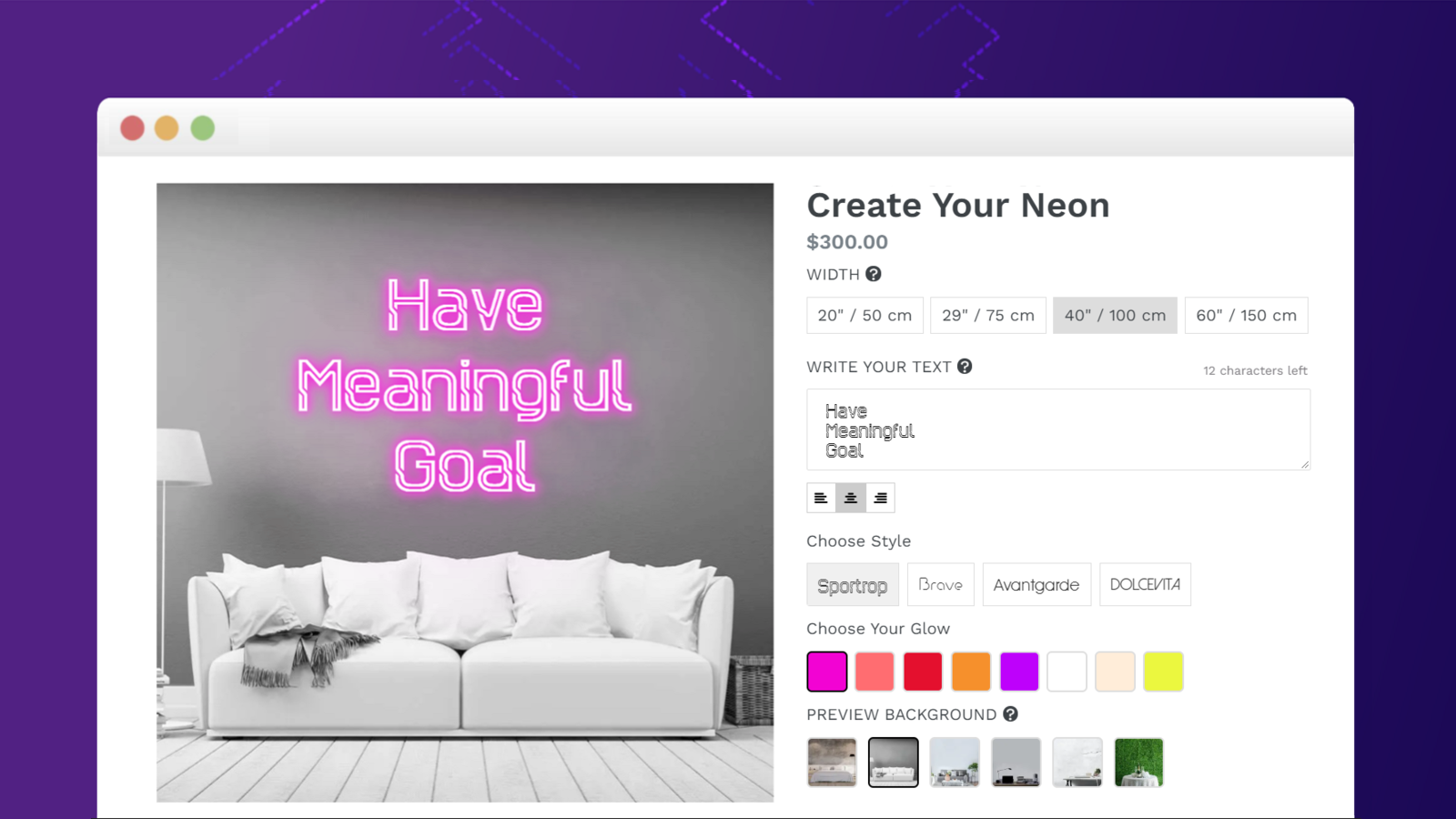This screenshot has height=819, width=1456.
Task: Click inside the neon text input field
Action: point(1057,430)
